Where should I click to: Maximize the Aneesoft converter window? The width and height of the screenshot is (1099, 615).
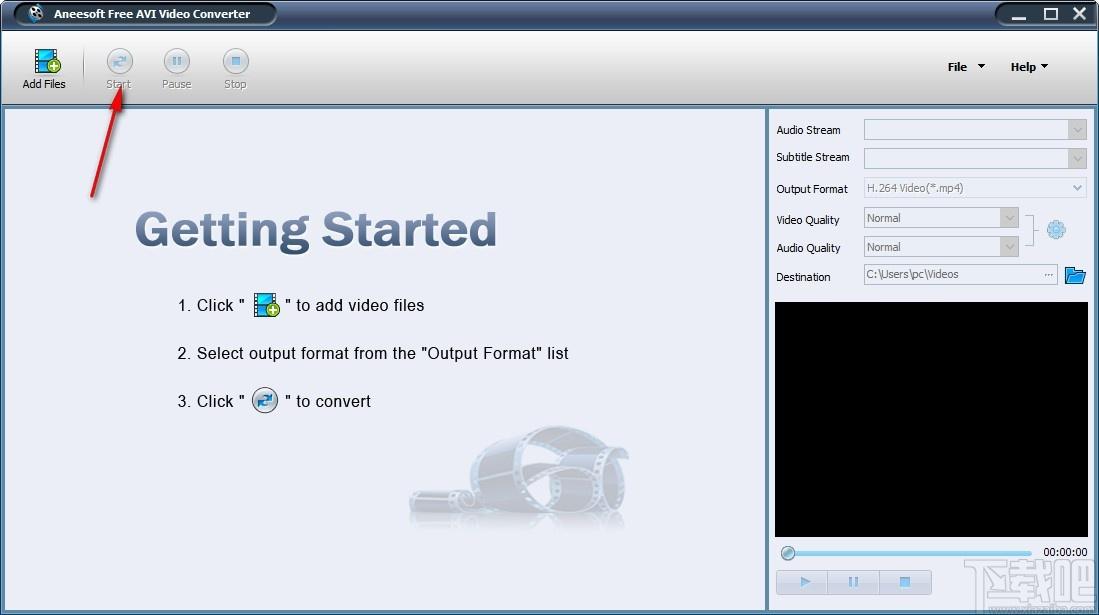pyautogui.click(x=1051, y=14)
